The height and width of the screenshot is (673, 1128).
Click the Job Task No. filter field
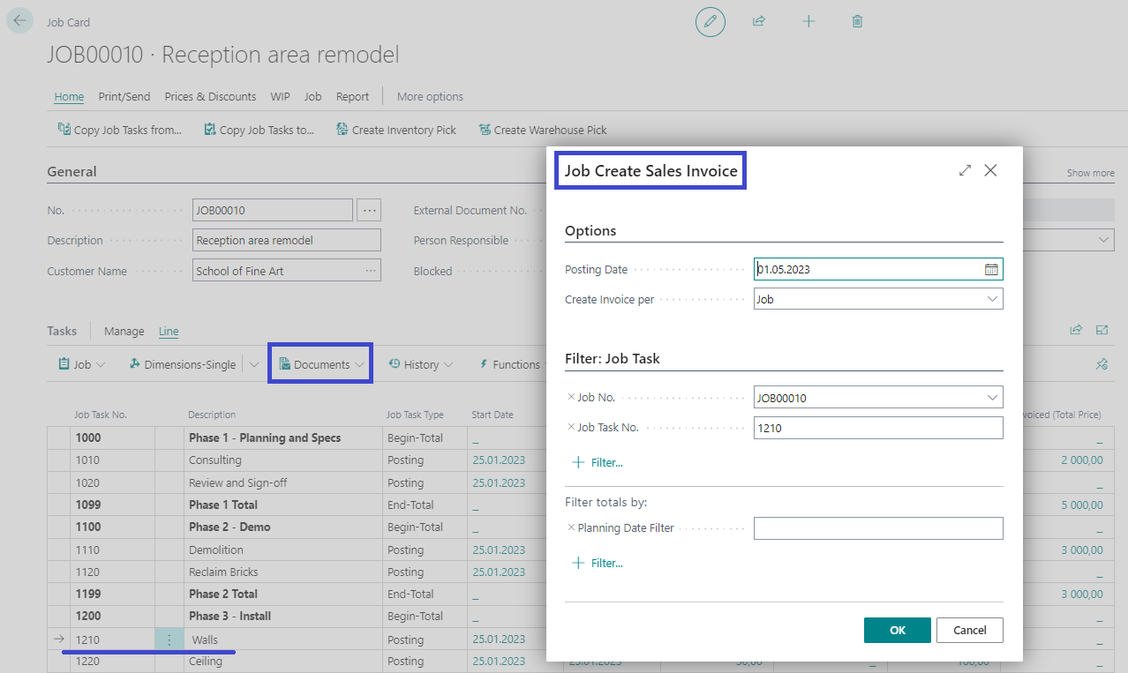(x=878, y=428)
